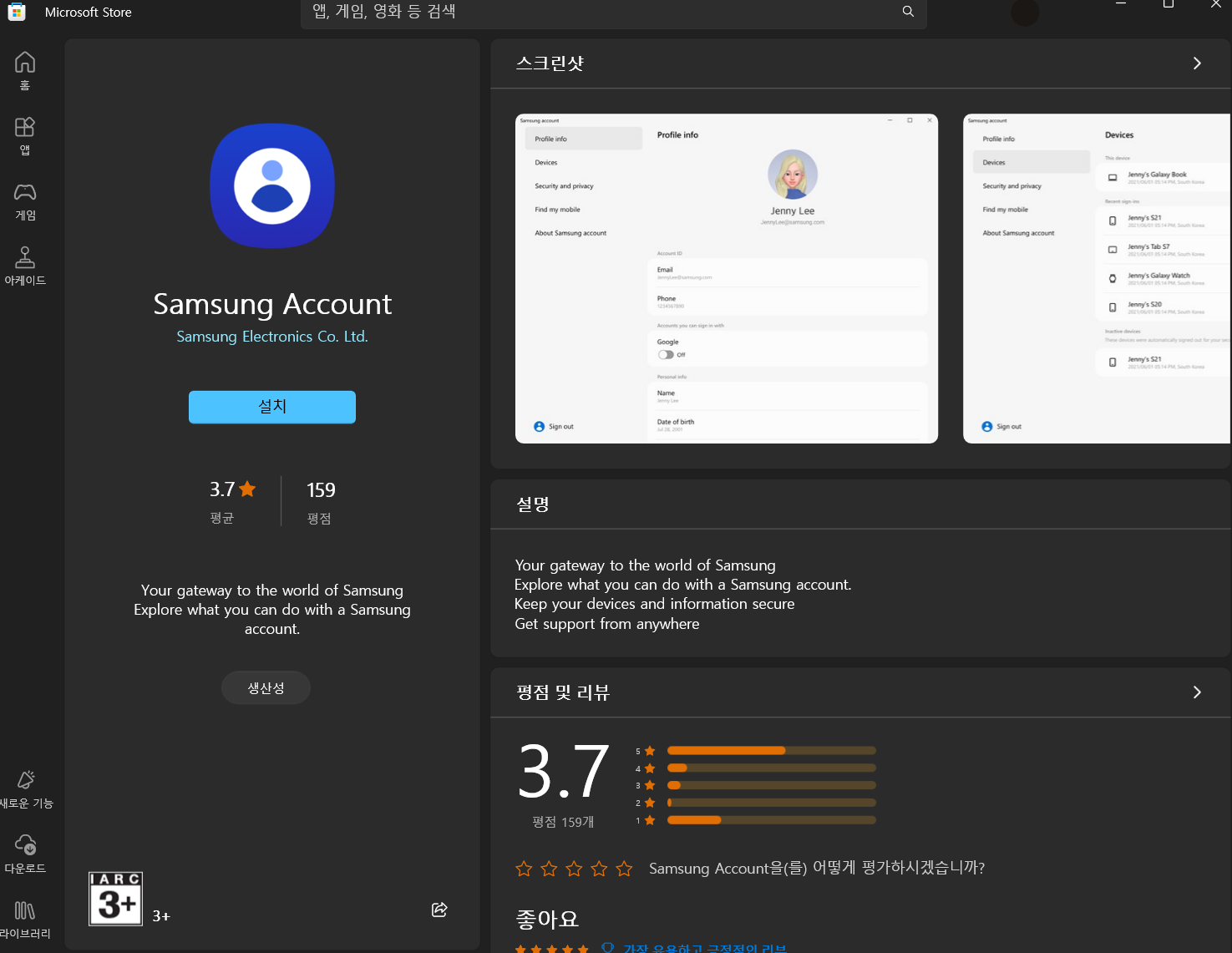Rate Samsung Account two stars
Viewport: 1232px width, 953px height.
coord(549,869)
